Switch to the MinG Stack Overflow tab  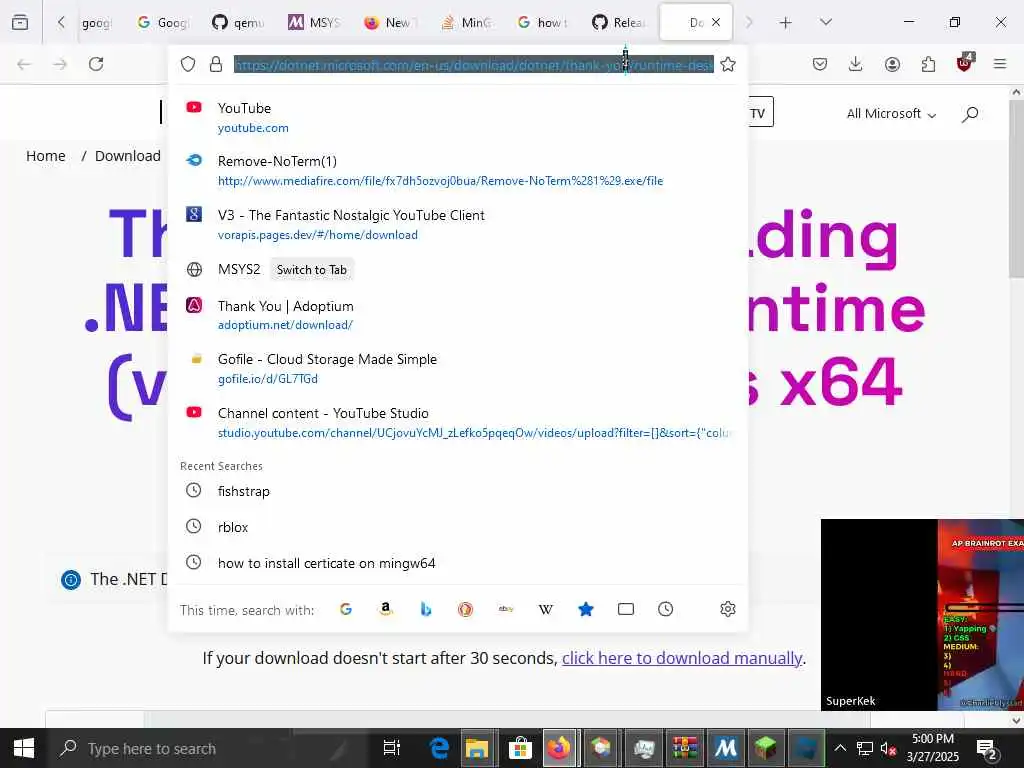pyautogui.click(x=466, y=23)
